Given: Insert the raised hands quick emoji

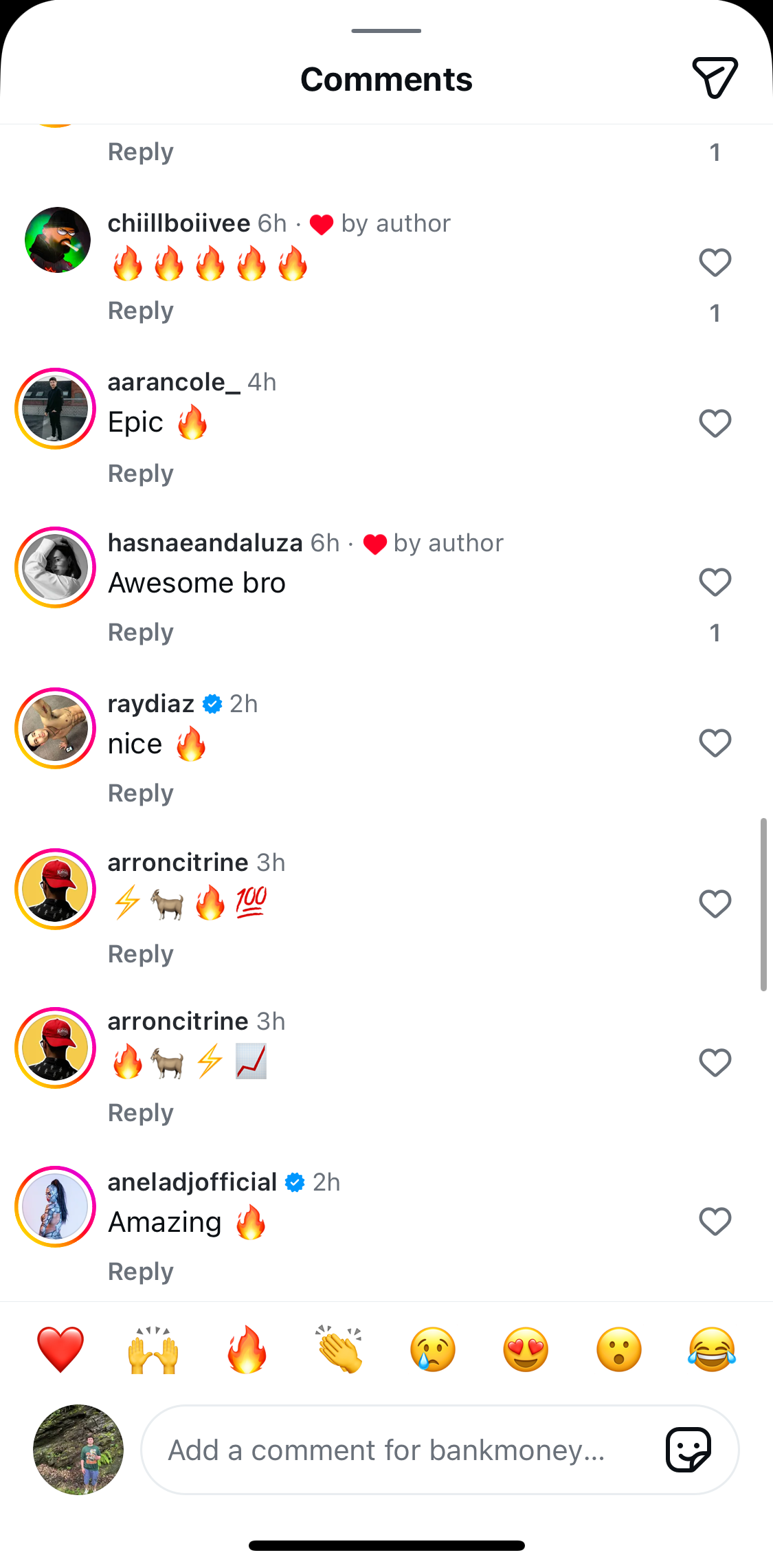Looking at the screenshot, I should [x=153, y=1349].
